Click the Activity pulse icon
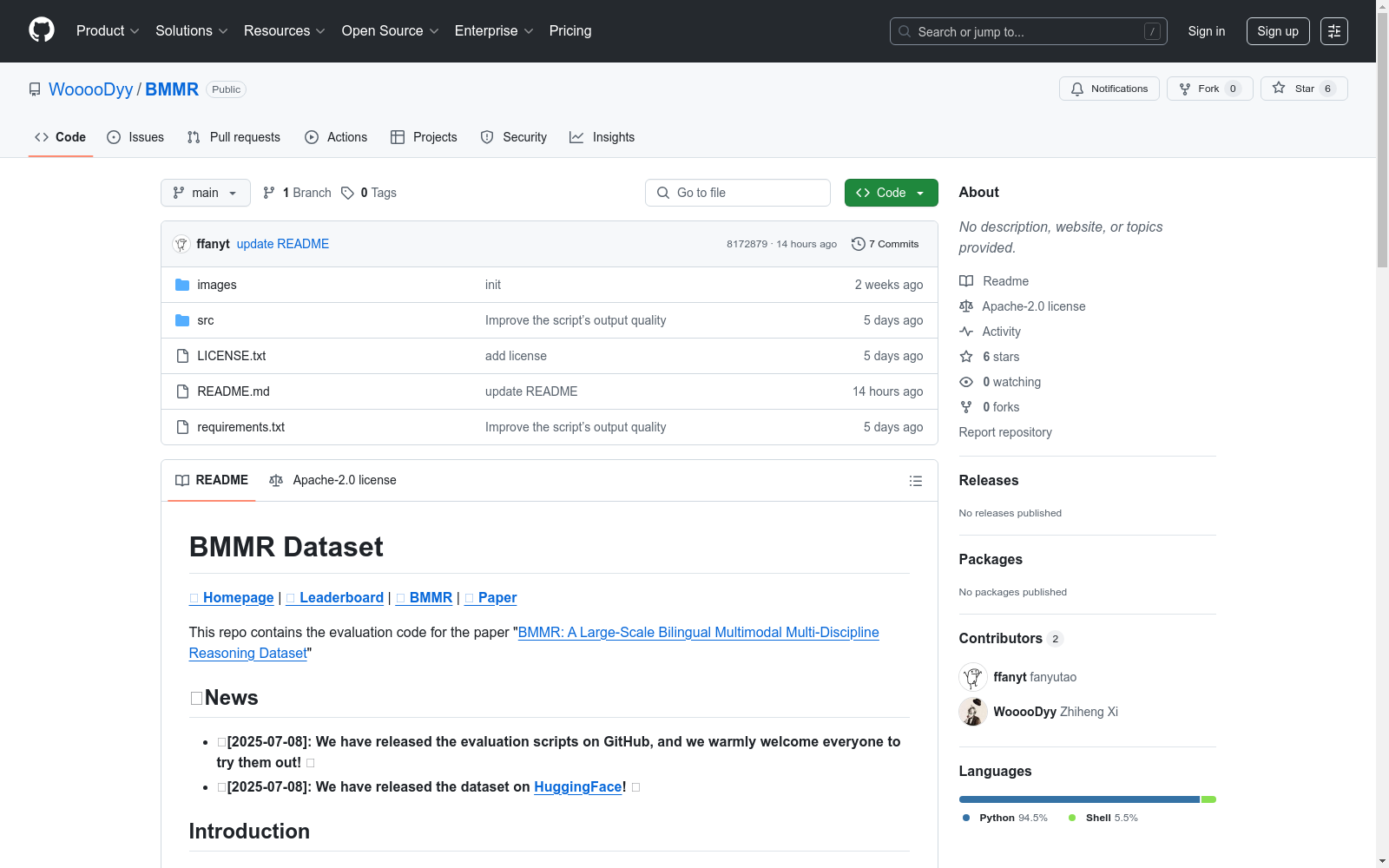Image resolution: width=1389 pixels, height=868 pixels. [x=966, y=332]
